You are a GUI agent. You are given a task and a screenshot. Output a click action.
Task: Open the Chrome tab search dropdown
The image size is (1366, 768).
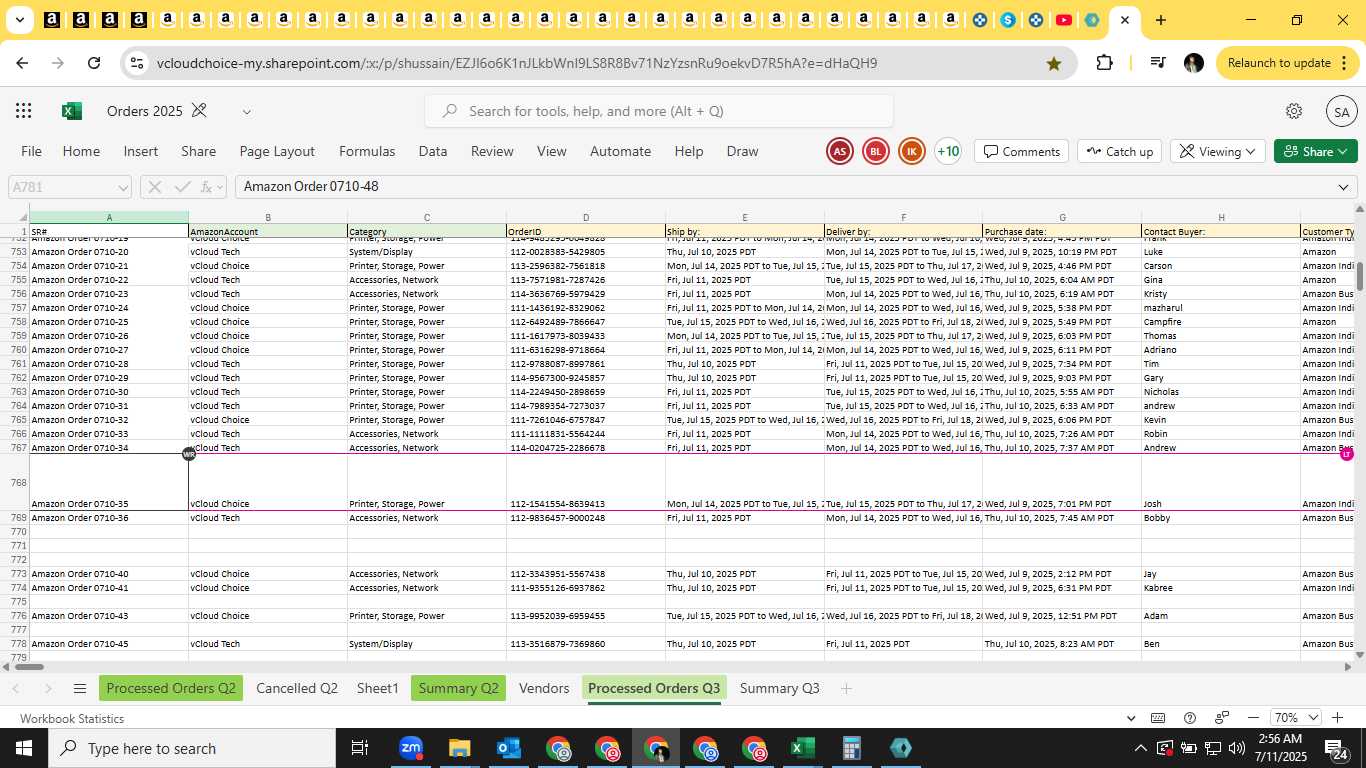tap(19, 20)
